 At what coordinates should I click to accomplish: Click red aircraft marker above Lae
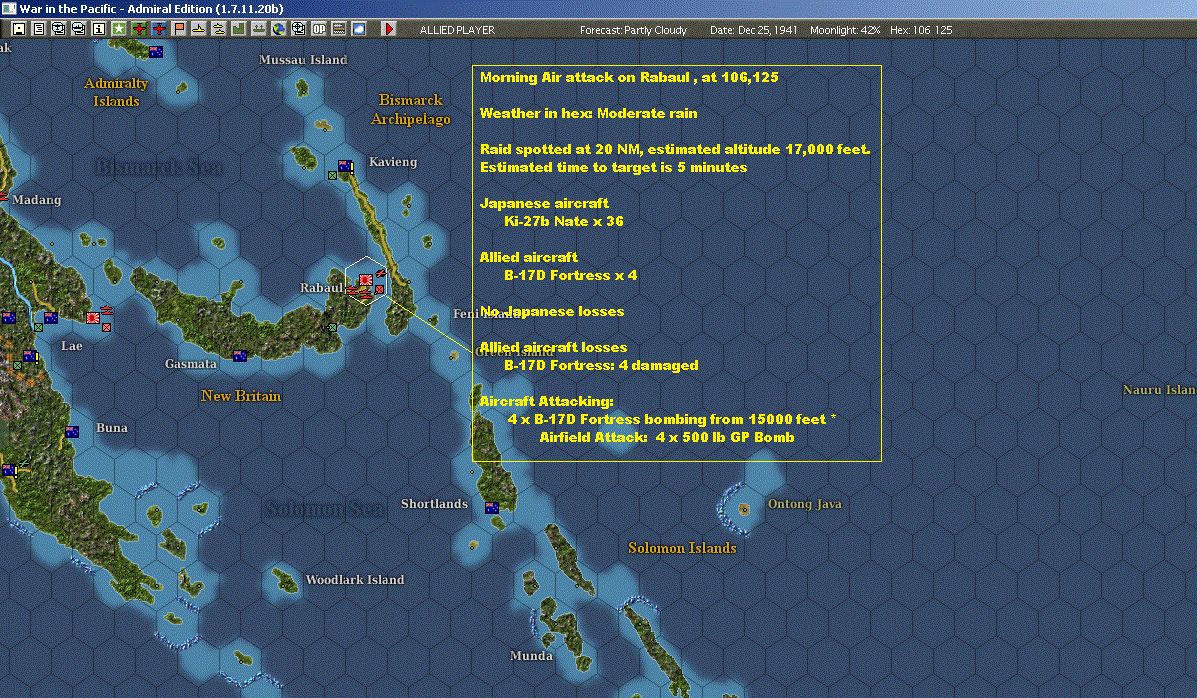[107, 310]
